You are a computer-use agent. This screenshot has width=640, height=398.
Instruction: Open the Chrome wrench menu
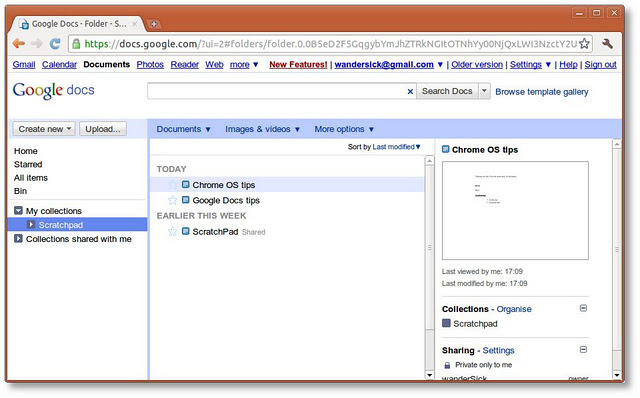(x=607, y=43)
